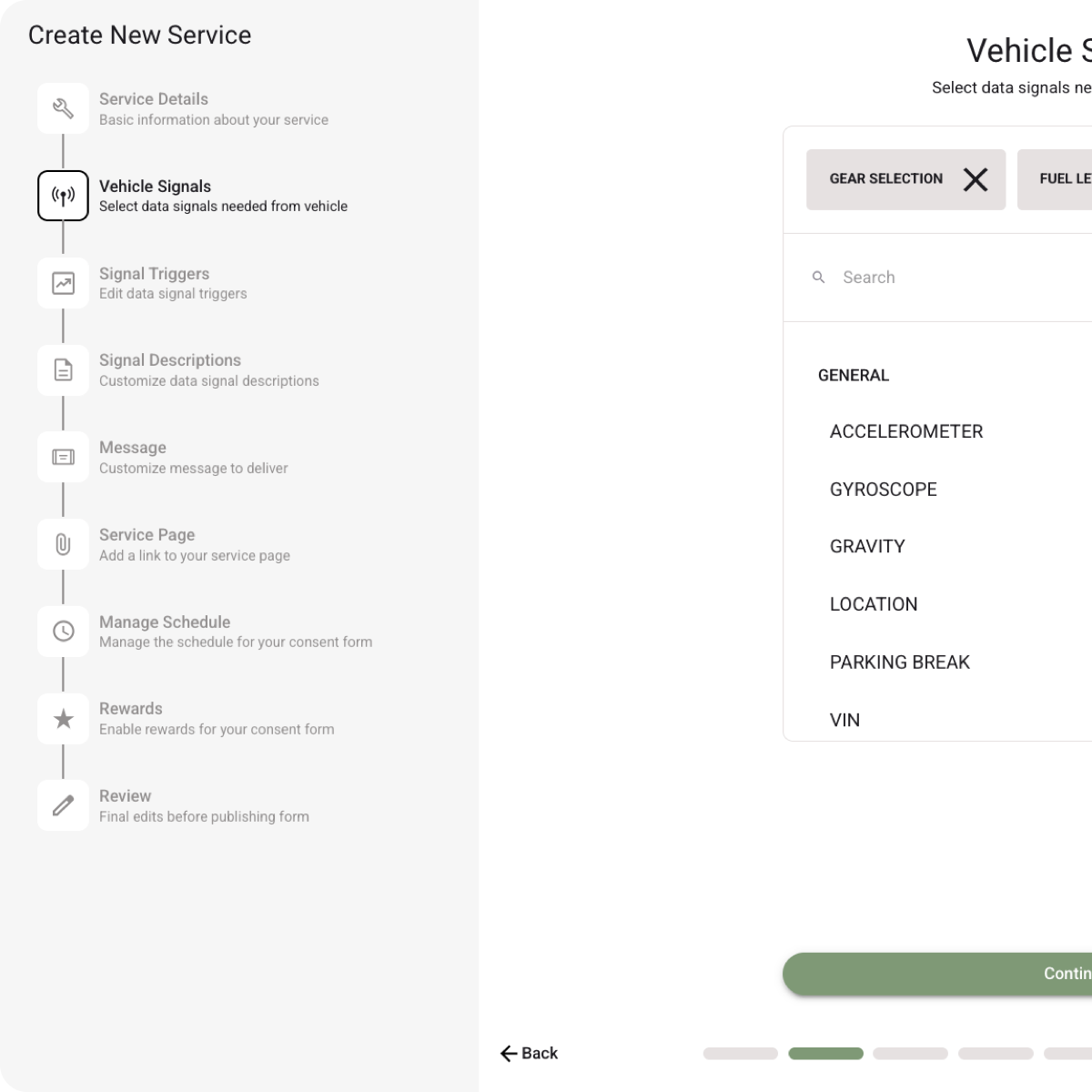Select the Rewards star icon

click(x=62, y=718)
